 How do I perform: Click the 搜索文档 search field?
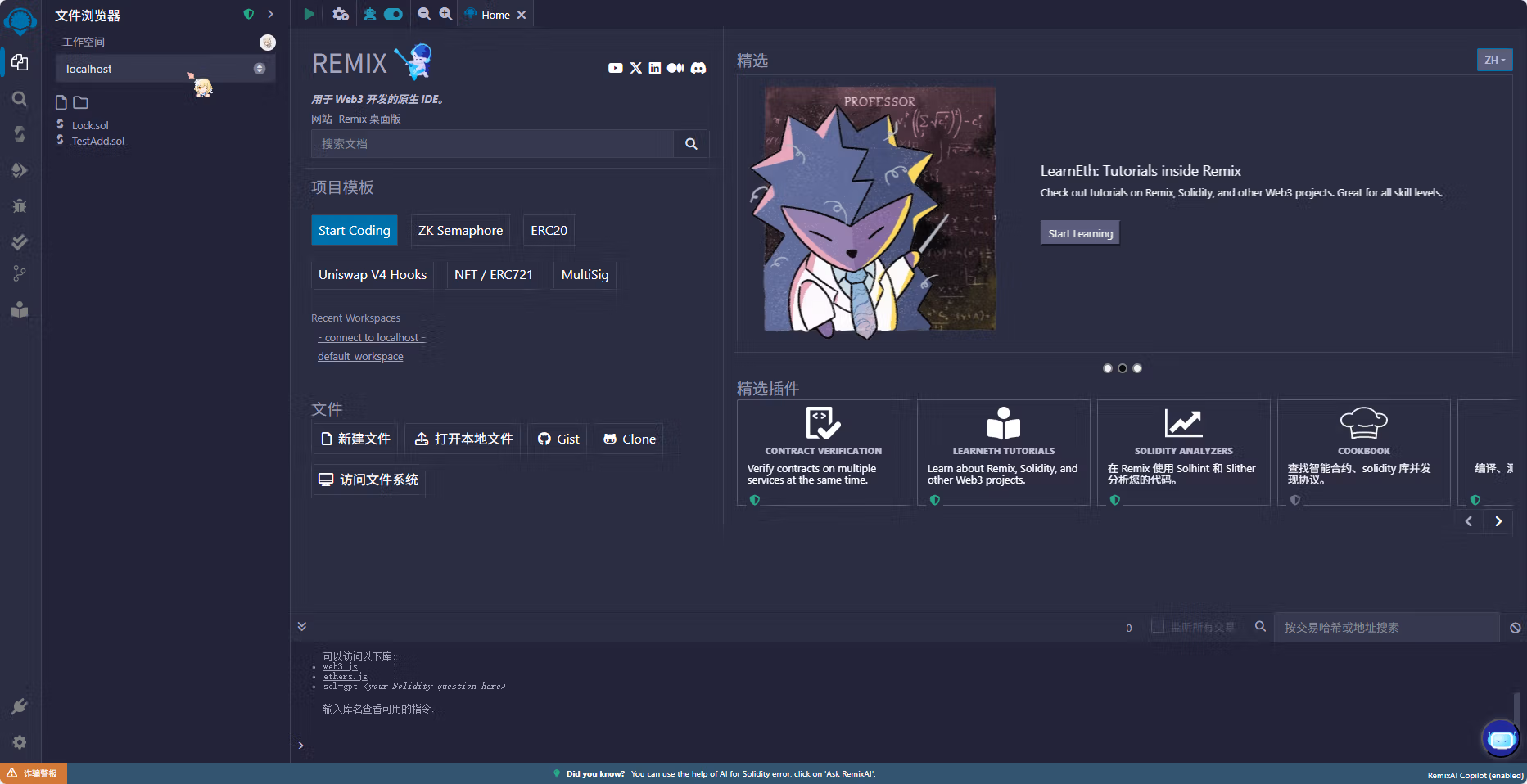(x=492, y=144)
